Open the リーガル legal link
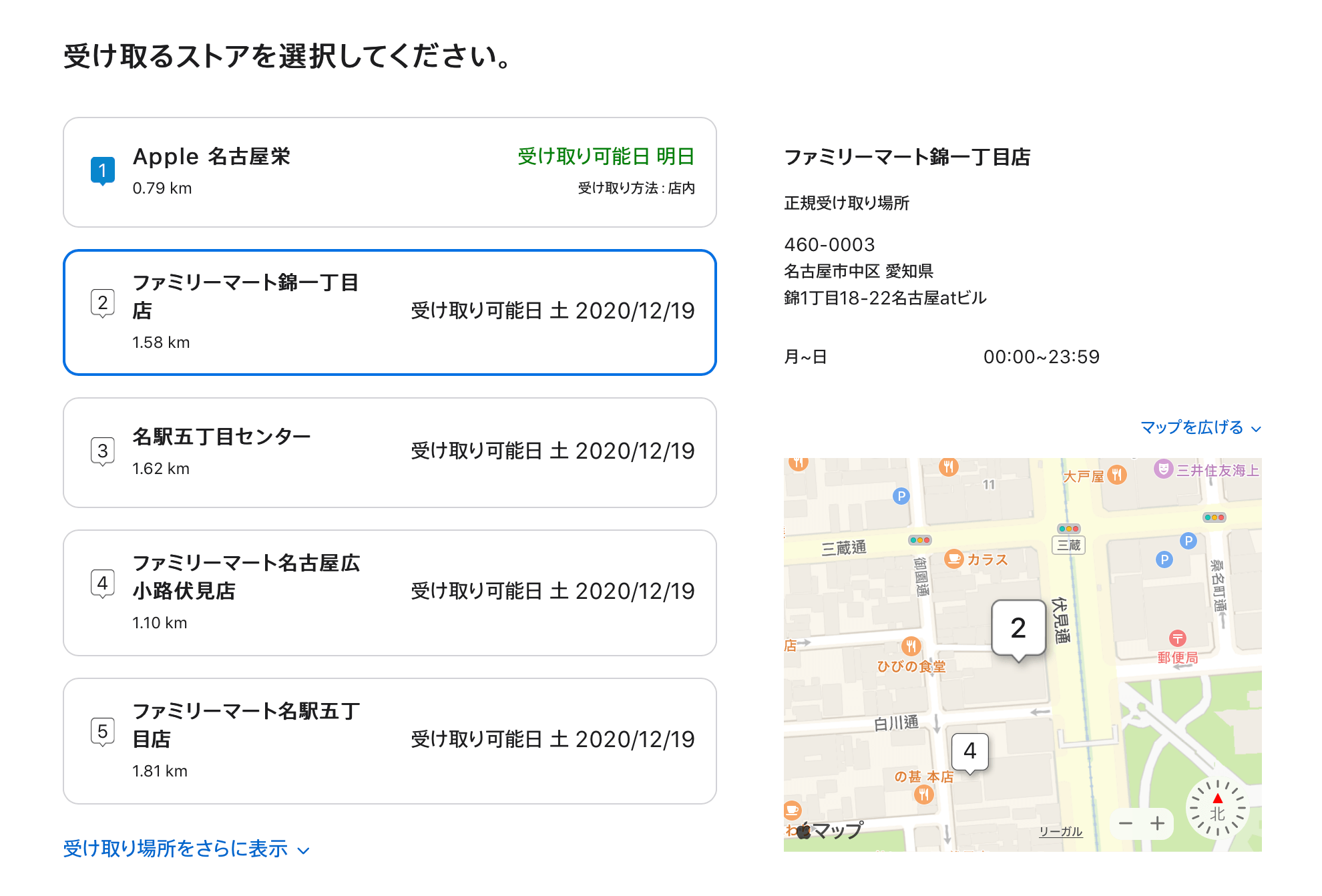This screenshot has height=896, width=1322. (x=1061, y=831)
